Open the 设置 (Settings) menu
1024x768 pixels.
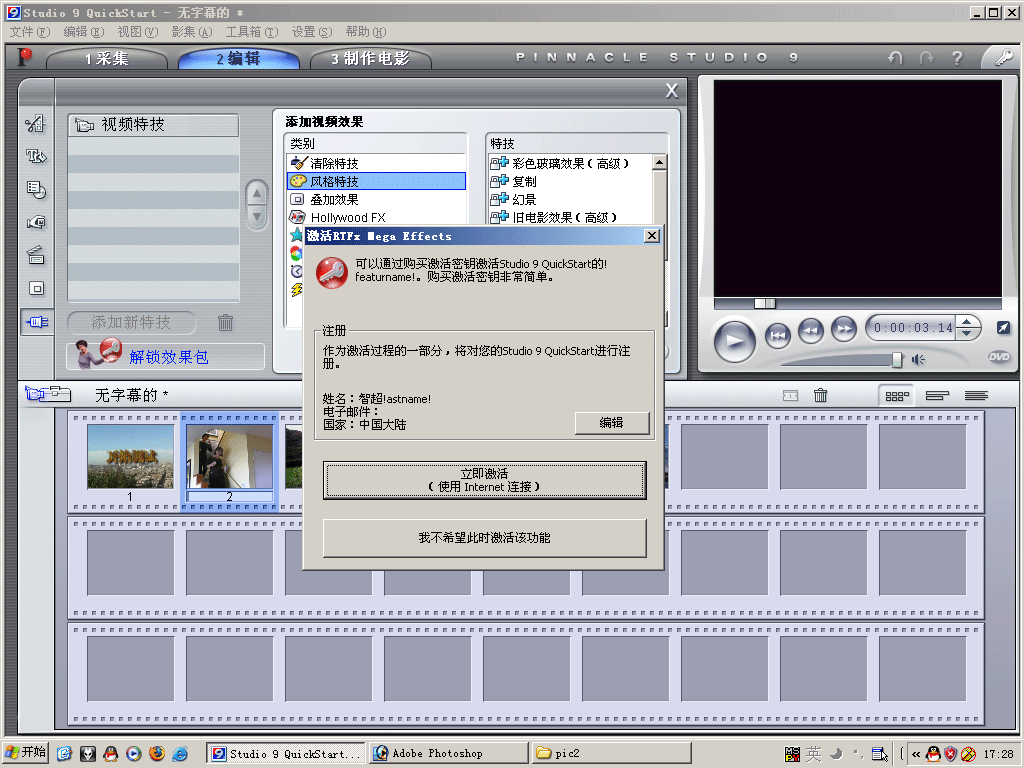[x=312, y=32]
